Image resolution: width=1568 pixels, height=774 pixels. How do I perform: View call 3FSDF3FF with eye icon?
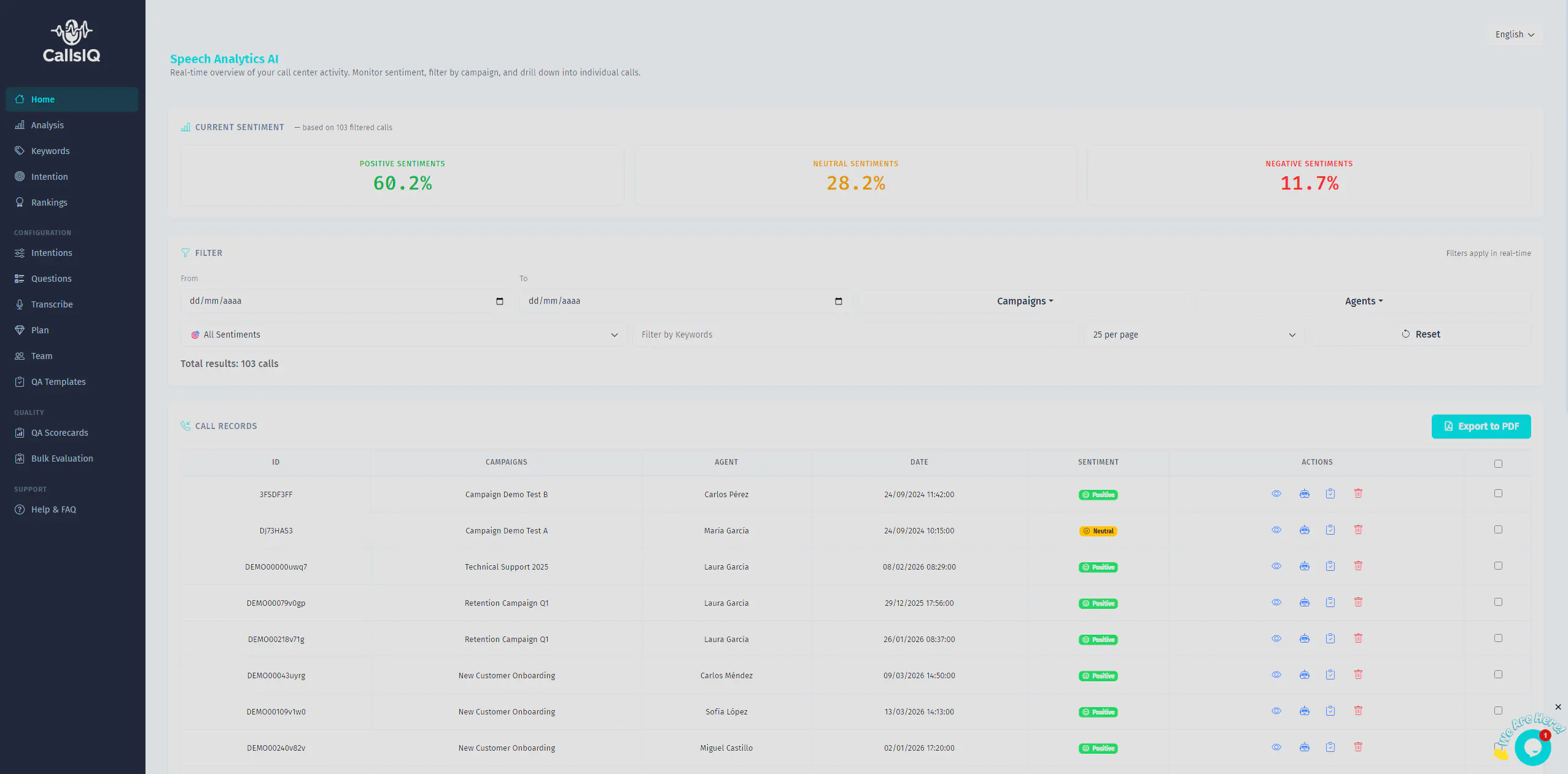[1276, 493]
